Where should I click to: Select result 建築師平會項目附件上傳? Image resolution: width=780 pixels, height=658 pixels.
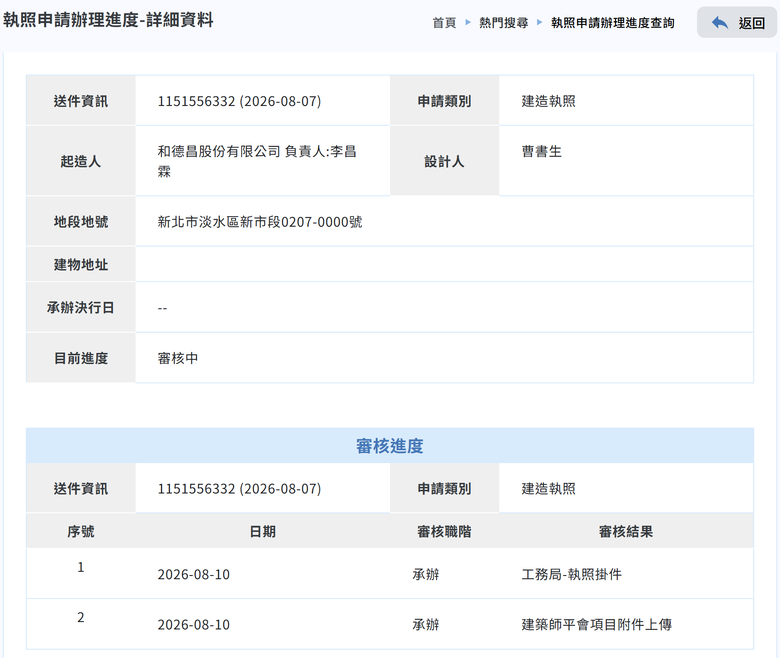(596, 625)
